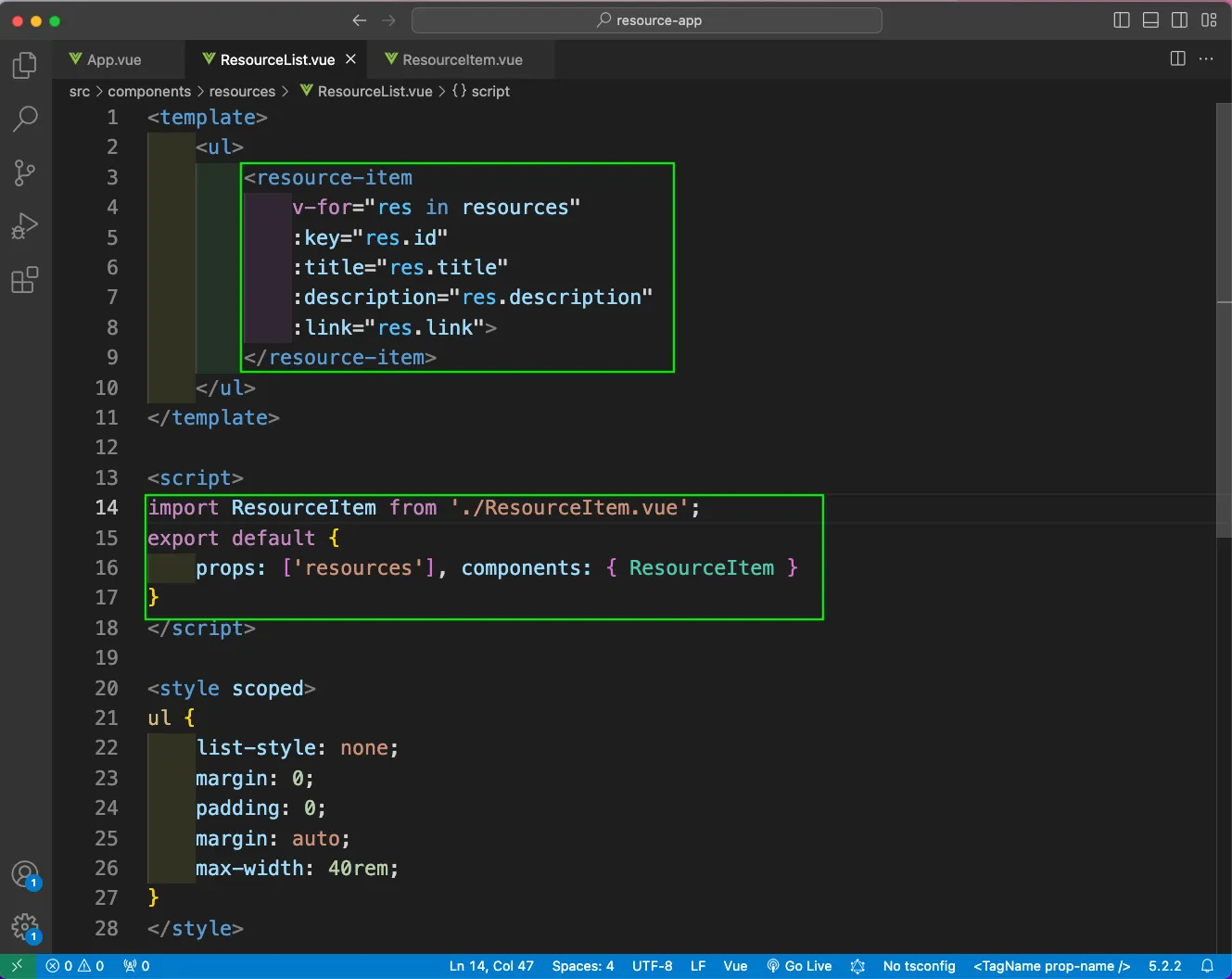The image size is (1232, 979).
Task: Open the components breadcrumb
Action: (x=149, y=92)
